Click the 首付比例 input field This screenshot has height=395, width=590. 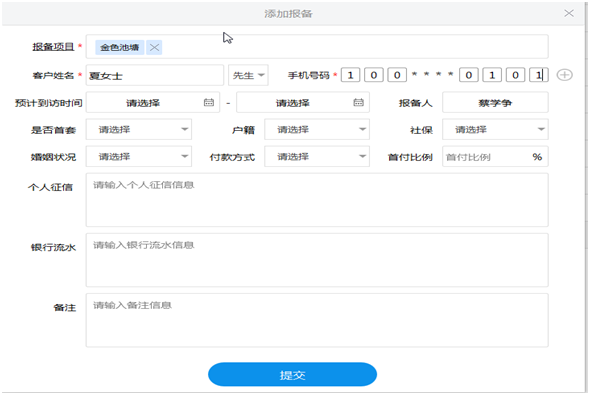(495, 156)
